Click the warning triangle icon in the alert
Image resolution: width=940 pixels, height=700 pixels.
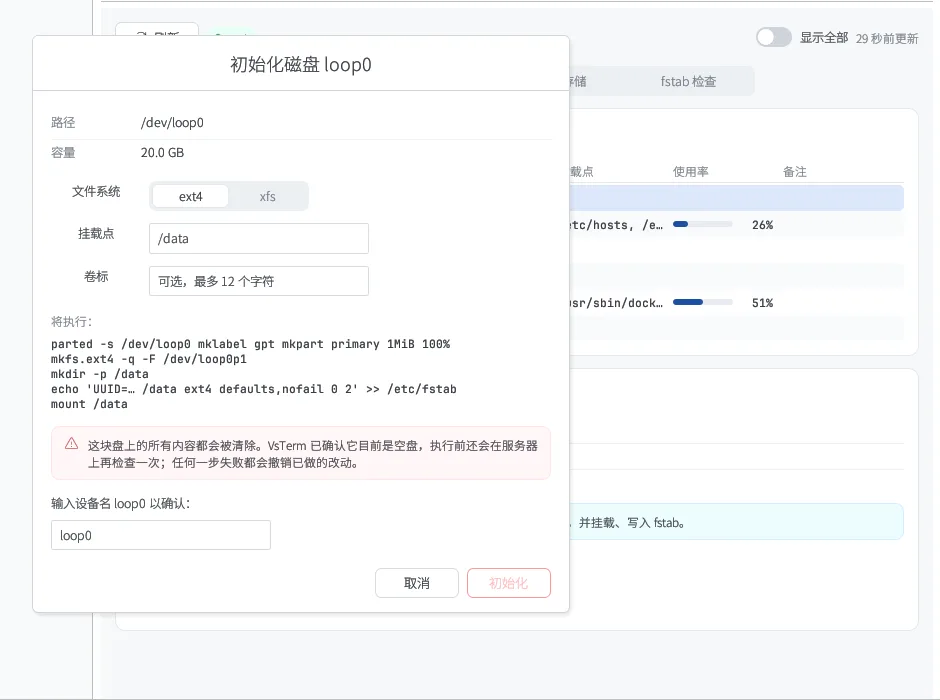click(71, 444)
